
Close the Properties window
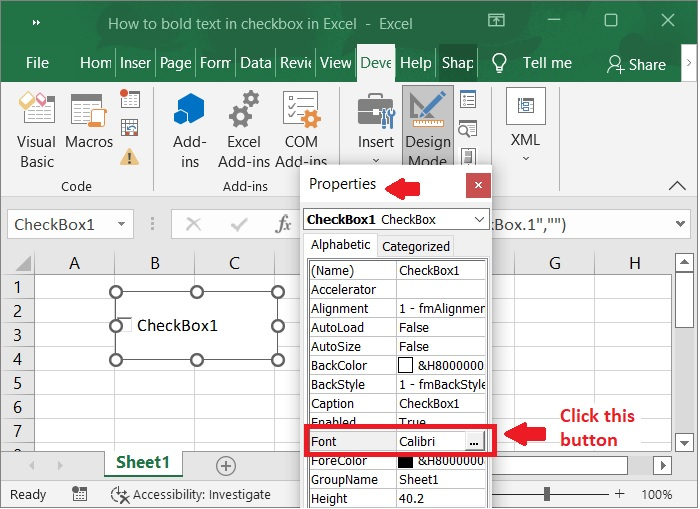[x=478, y=185]
